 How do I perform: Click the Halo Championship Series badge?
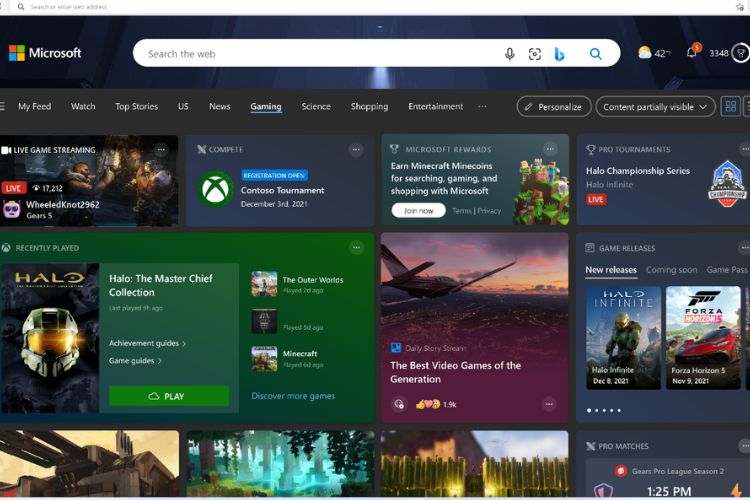[x=727, y=184]
